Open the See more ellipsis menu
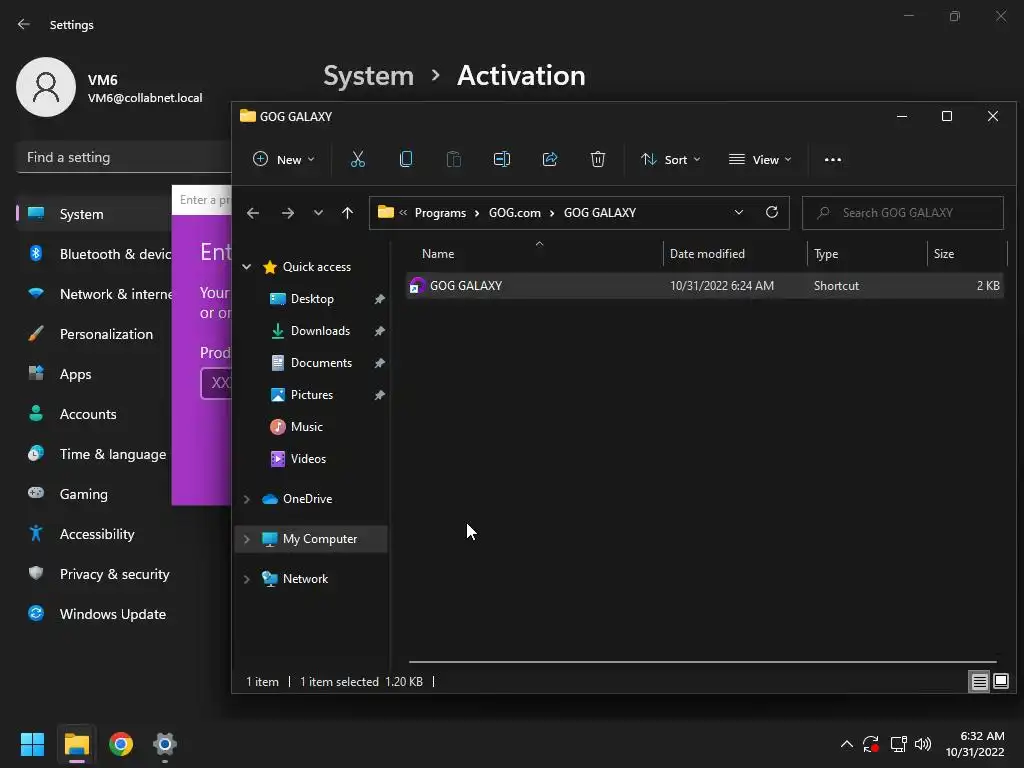The image size is (1024, 768). [833, 159]
